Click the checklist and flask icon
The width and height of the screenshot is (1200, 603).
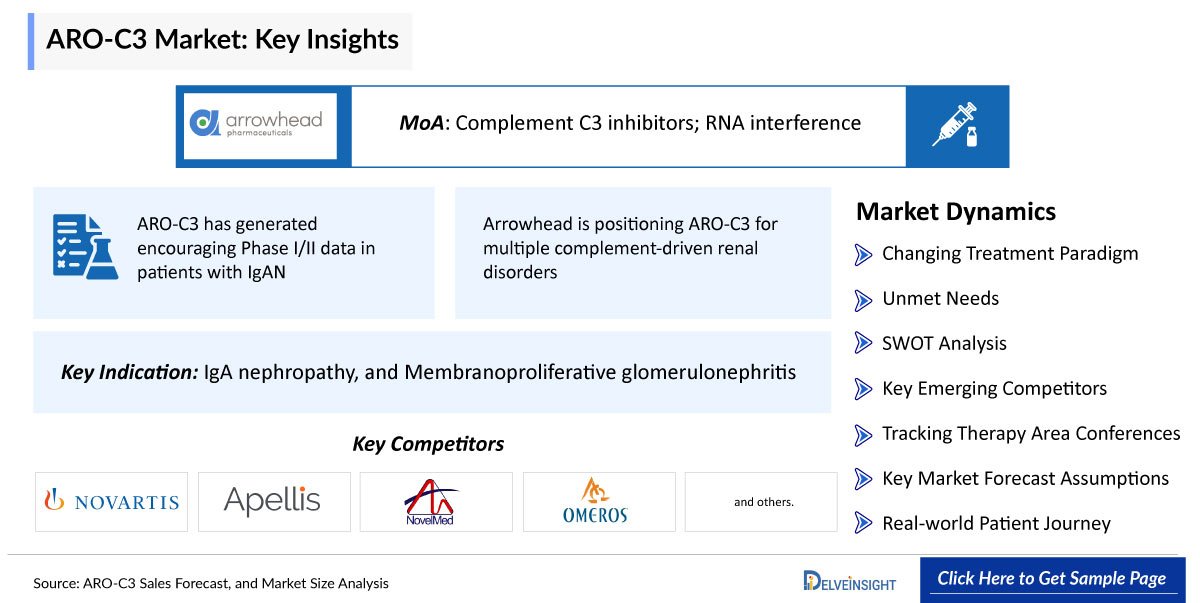click(85, 246)
